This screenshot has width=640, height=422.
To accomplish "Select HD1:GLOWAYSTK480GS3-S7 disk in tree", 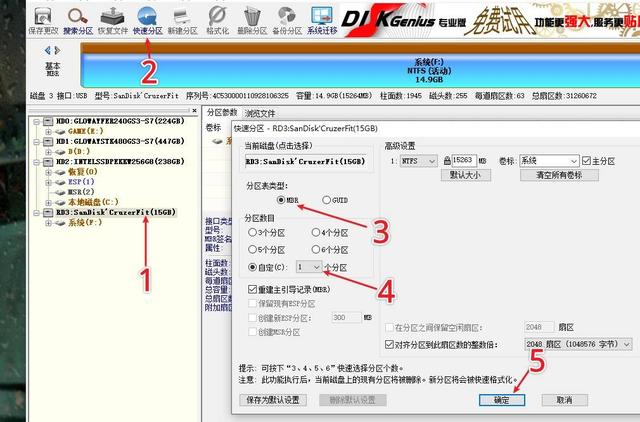I will pyautogui.click(x=120, y=141).
